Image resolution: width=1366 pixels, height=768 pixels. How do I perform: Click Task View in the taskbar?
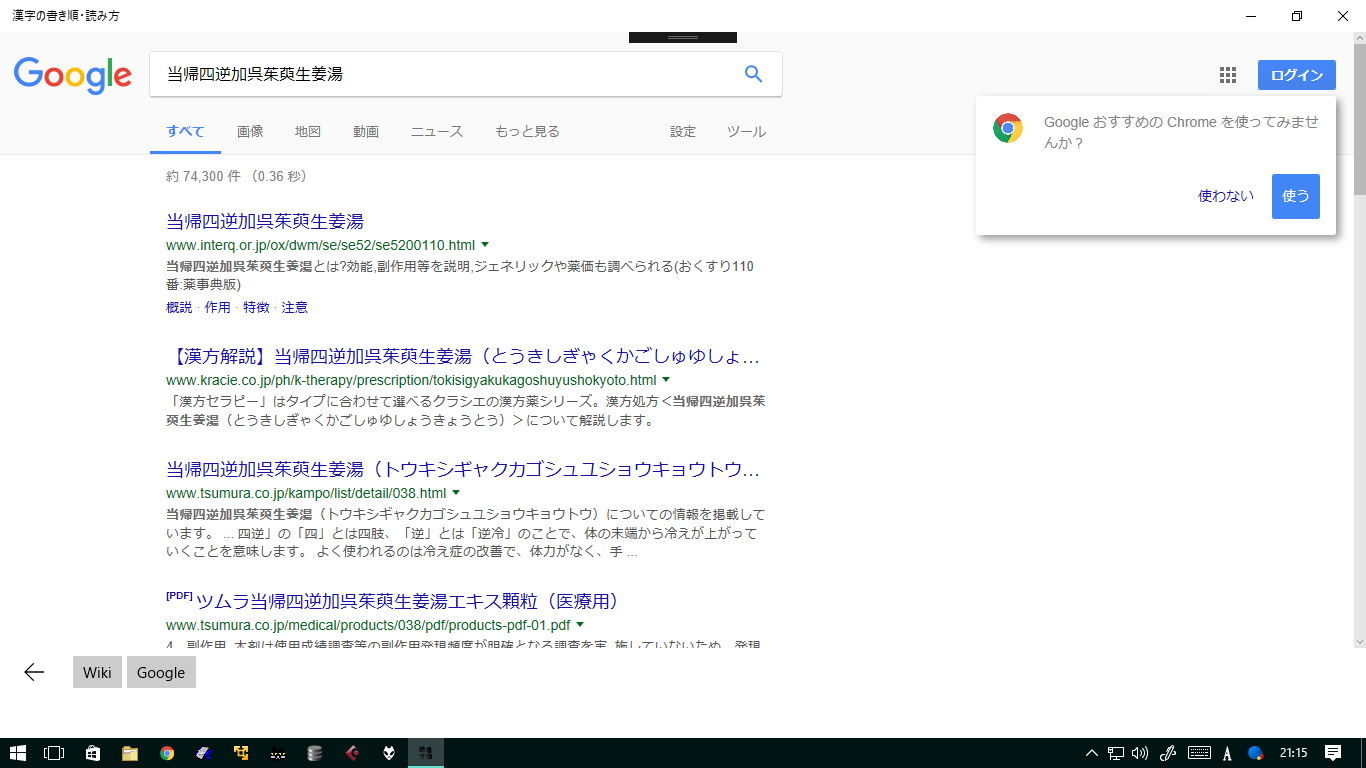[x=54, y=752]
